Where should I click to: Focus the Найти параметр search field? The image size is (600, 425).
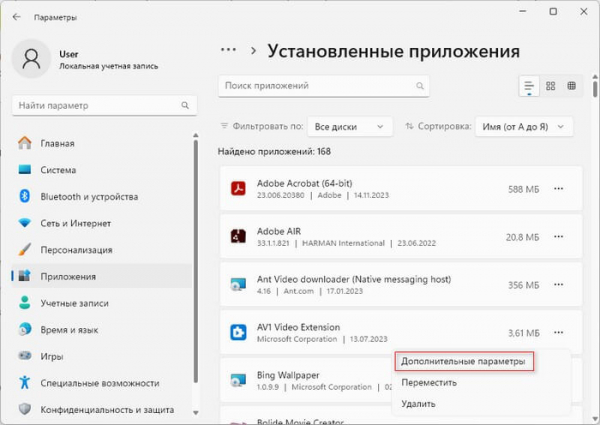click(104, 105)
